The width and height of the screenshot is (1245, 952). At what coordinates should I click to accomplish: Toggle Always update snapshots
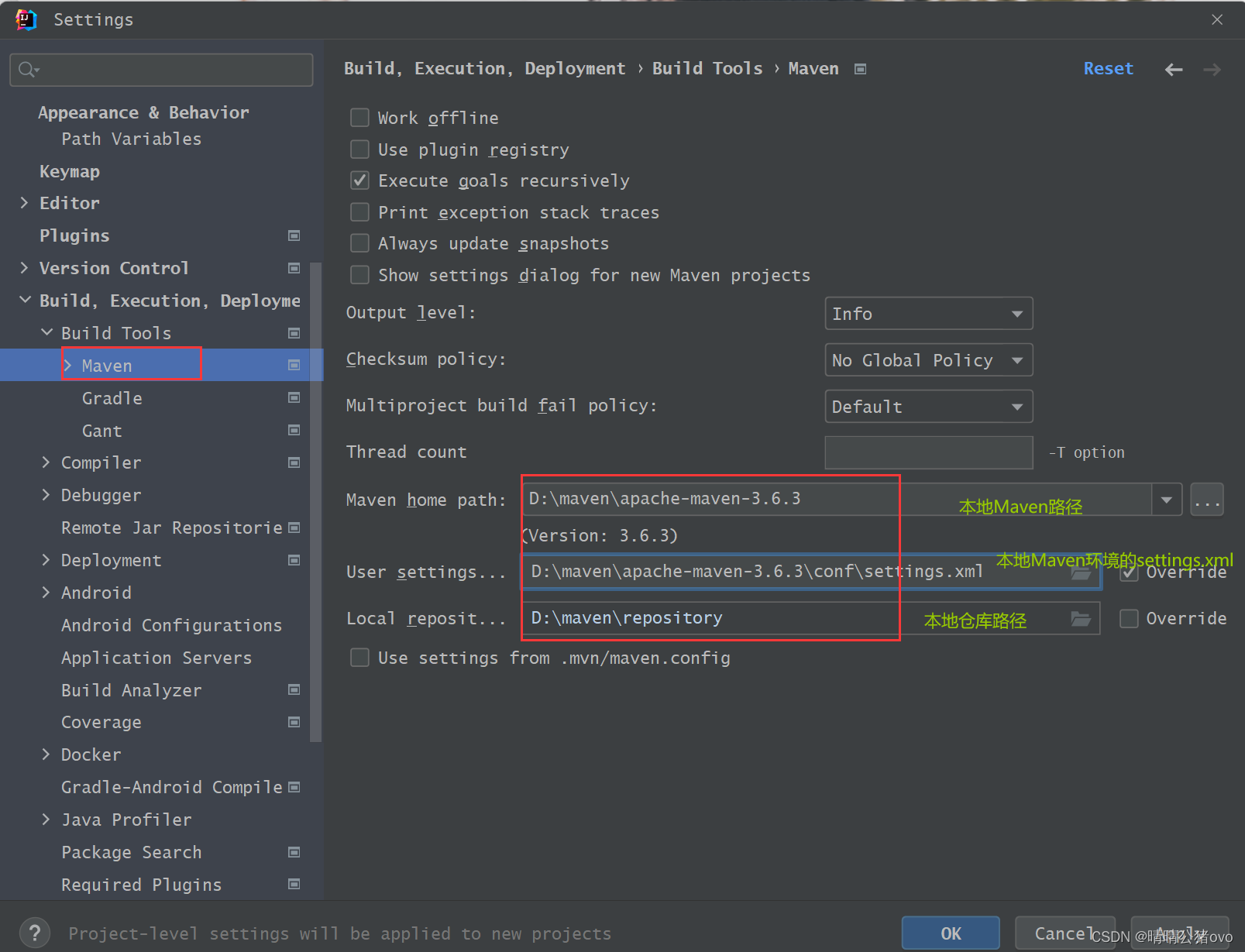359,243
